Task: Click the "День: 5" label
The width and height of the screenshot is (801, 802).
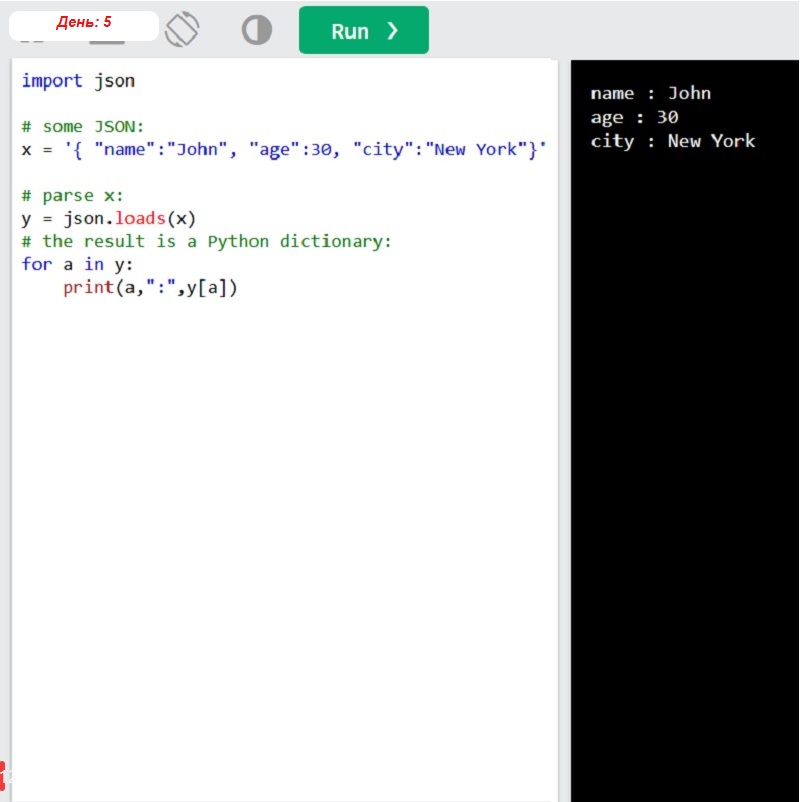Action: [x=84, y=23]
